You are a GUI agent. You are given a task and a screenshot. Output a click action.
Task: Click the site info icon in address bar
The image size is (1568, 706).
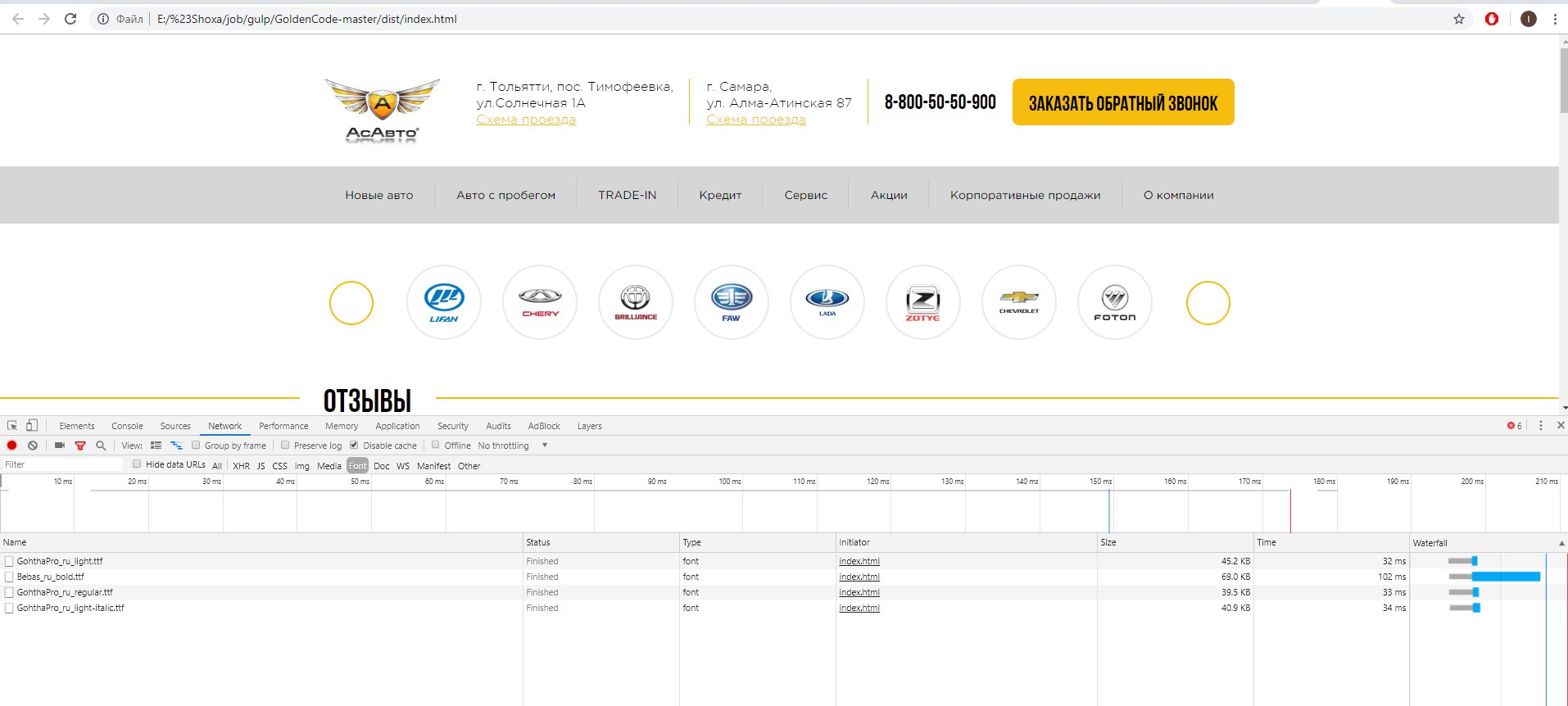click(x=103, y=19)
